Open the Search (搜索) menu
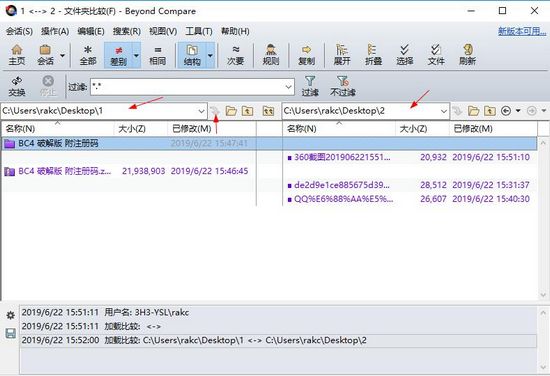 [x=127, y=31]
